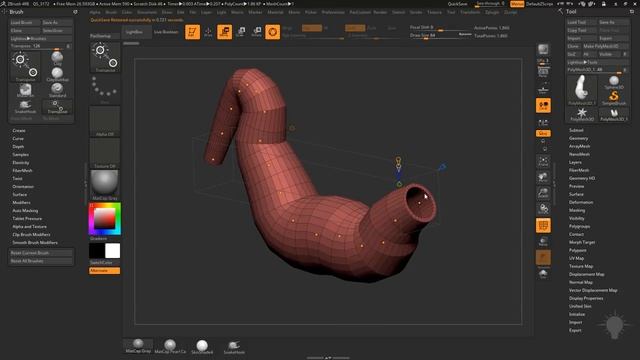Toggle the orange PolyF wireframe button
This screenshot has width=640, height=360.
(x=543, y=225)
